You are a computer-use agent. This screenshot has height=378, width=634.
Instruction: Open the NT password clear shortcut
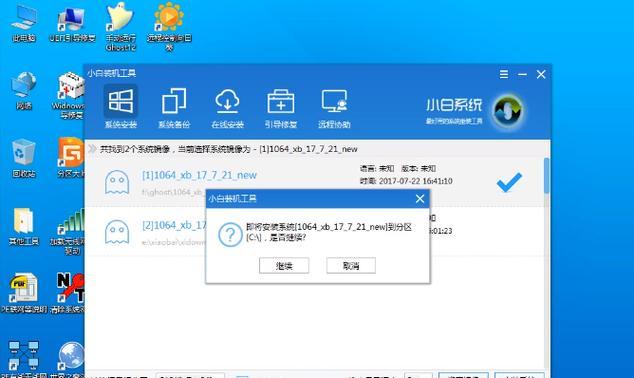68,294
